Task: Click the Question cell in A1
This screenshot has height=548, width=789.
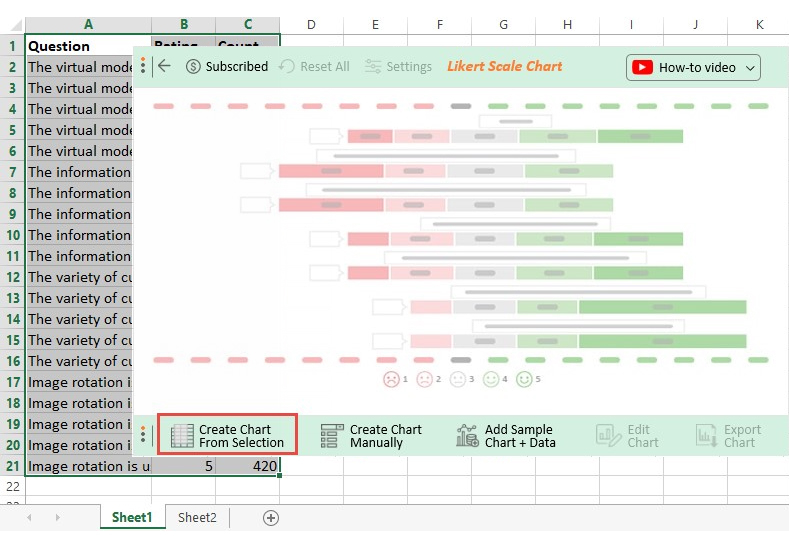Action: (x=88, y=46)
